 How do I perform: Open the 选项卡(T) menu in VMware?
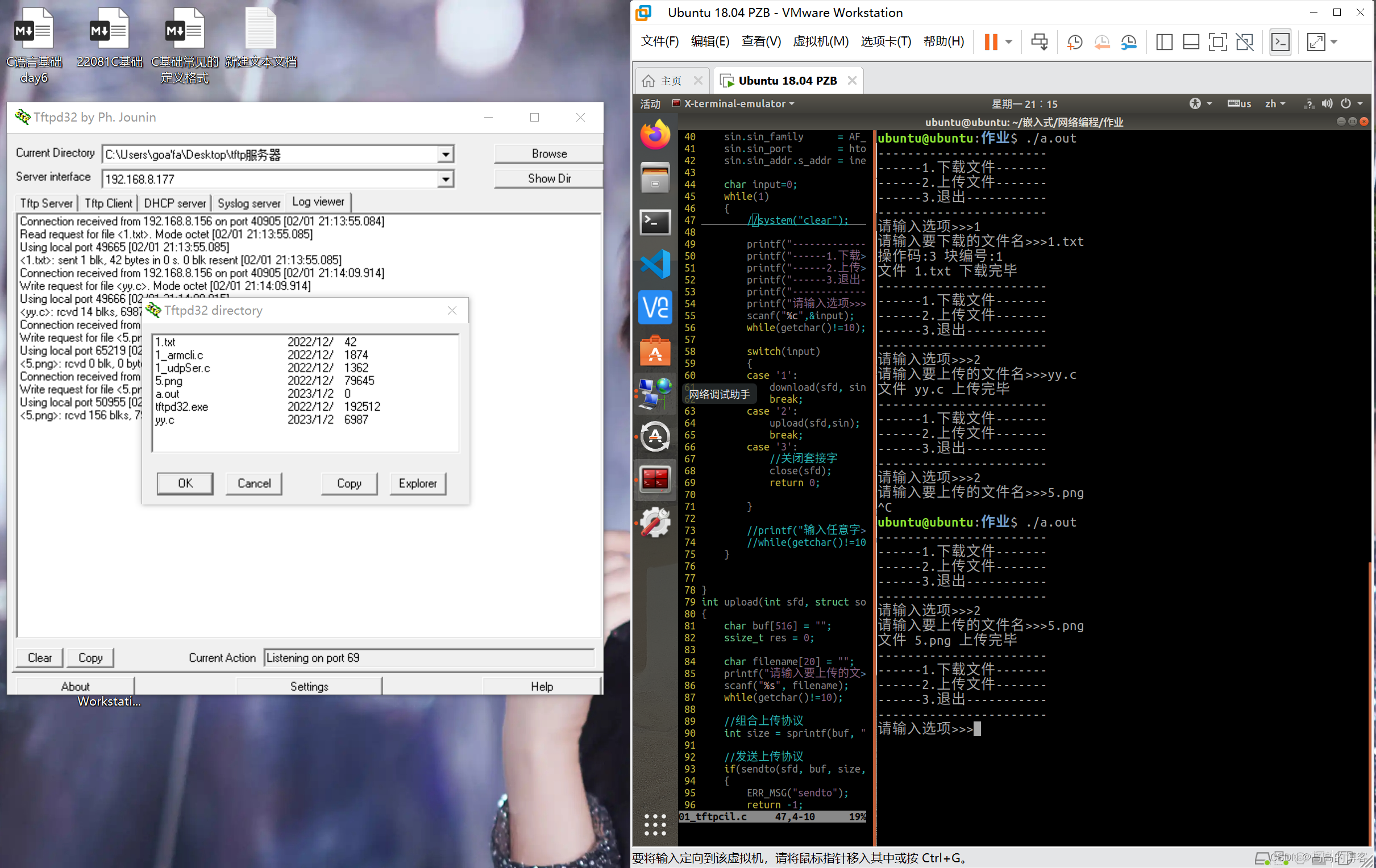pos(885,41)
